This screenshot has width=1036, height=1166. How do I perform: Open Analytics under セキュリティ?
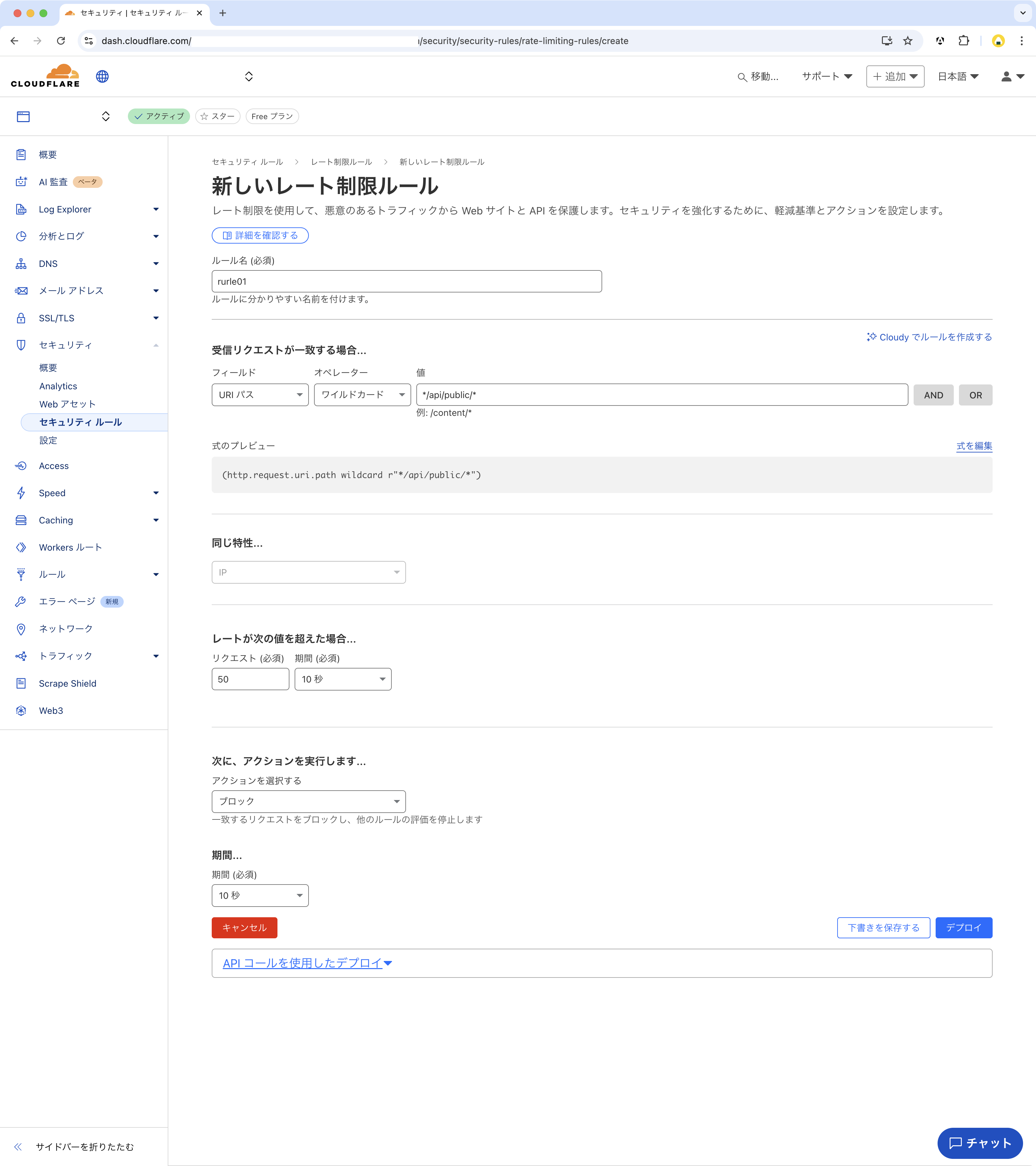(x=58, y=386)
